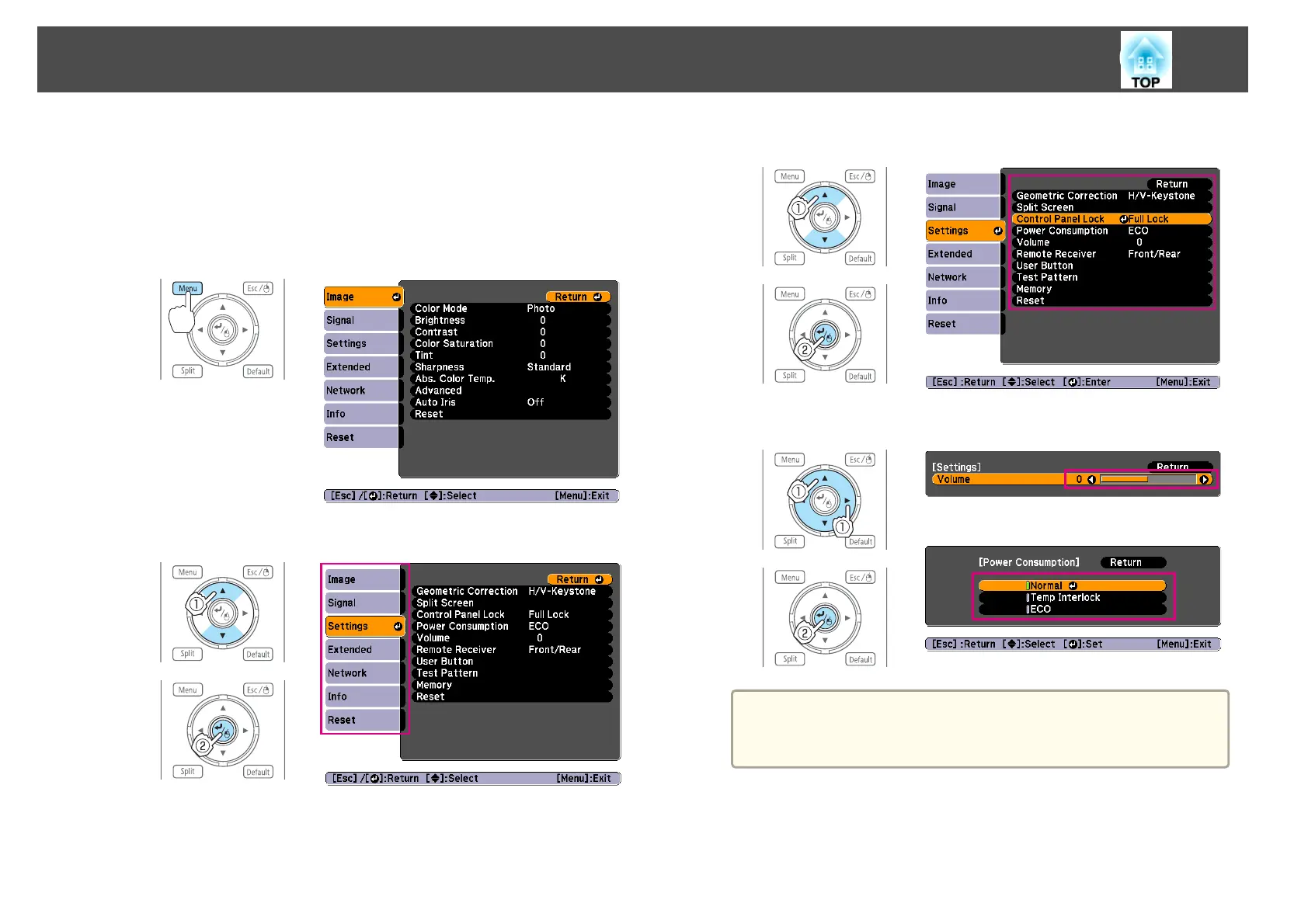Click the Enter icon next to Normal option

click(1073, 586)
